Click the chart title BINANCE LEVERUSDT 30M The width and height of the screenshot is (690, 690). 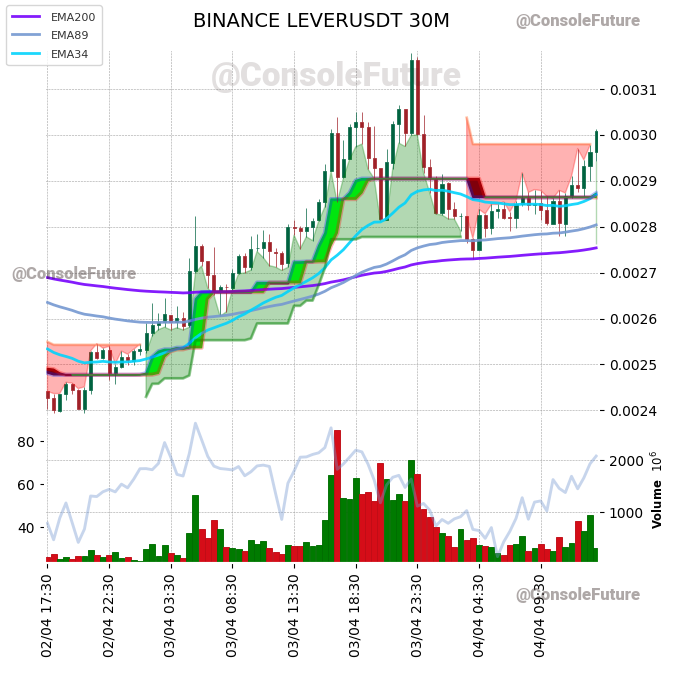[321, 21]
